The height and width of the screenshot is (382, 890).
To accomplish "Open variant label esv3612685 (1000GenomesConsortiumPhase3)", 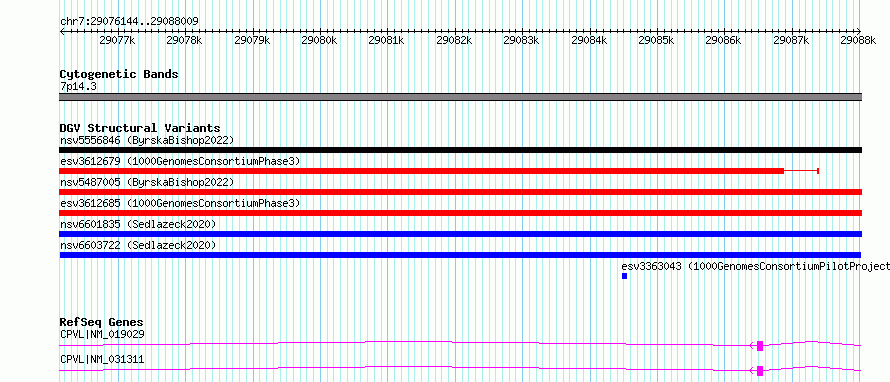I will click(180, 203).
